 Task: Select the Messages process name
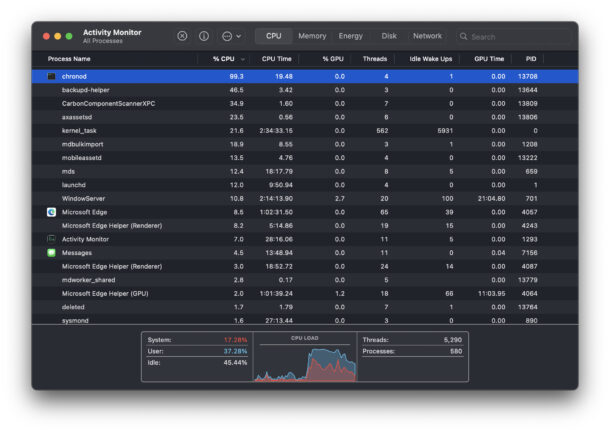(x=77, y=253)
